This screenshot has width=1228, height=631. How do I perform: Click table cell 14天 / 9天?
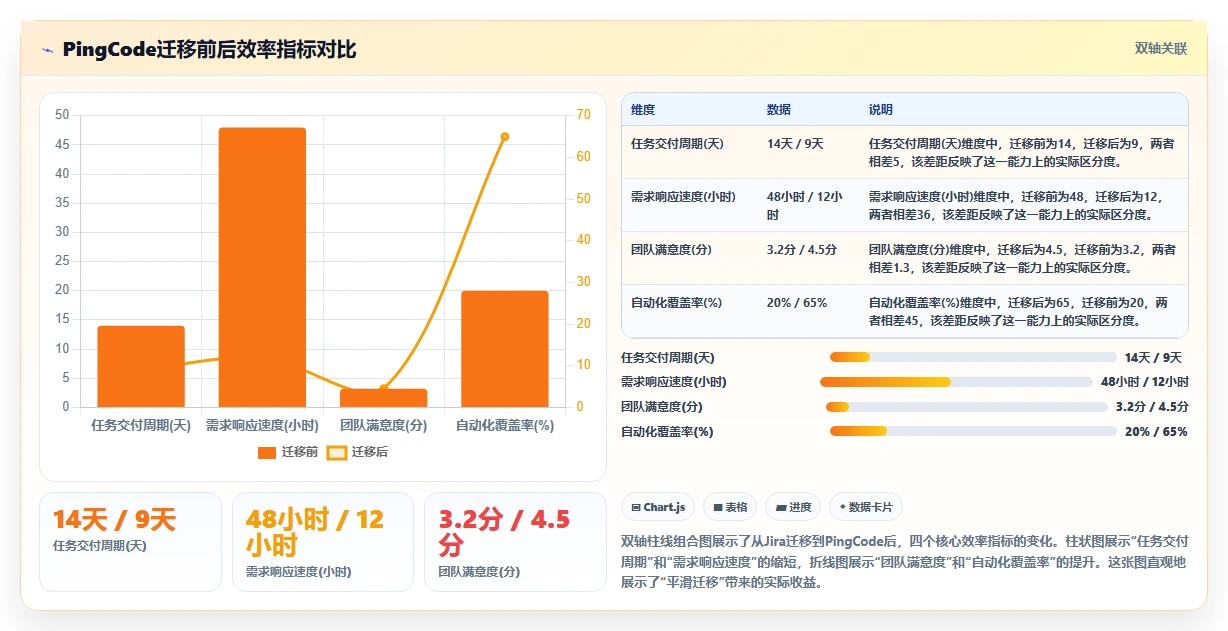point(795,144)
